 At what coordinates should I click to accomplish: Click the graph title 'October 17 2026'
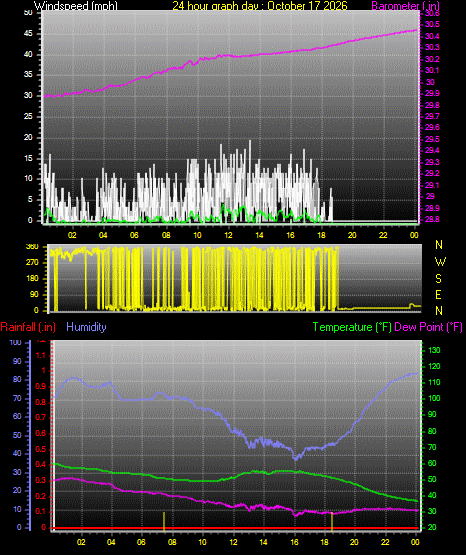click(x=307, y=5)
